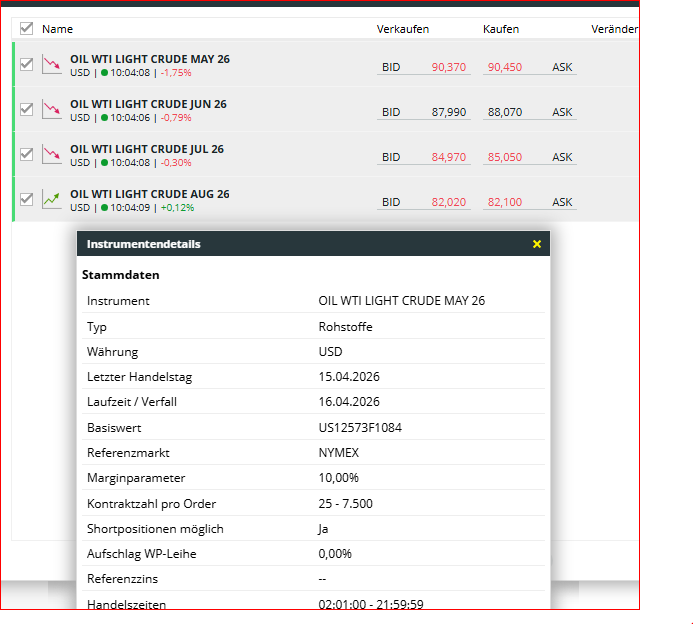Click the downtrend chart icon for MAY 26
693x624 pixels.
point(51,65)
